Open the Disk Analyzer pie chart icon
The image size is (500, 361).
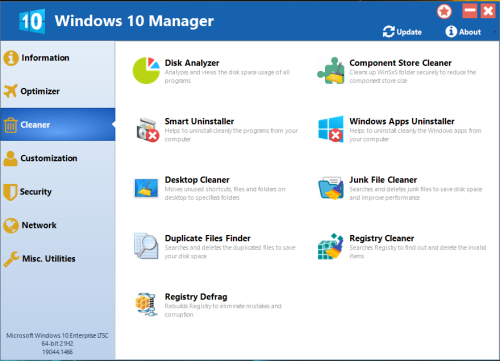(146, 70)
